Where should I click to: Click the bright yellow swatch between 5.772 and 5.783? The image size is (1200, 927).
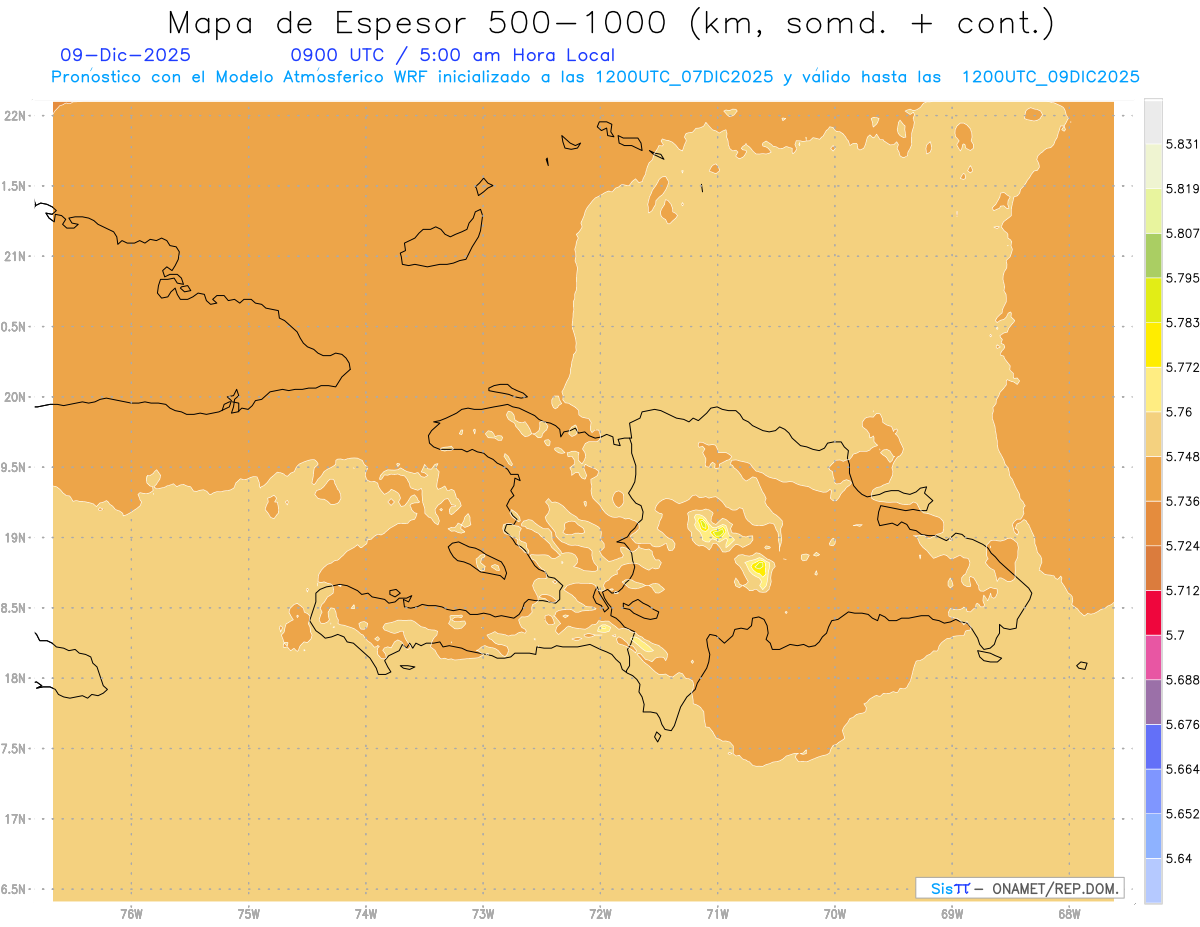1153,344
